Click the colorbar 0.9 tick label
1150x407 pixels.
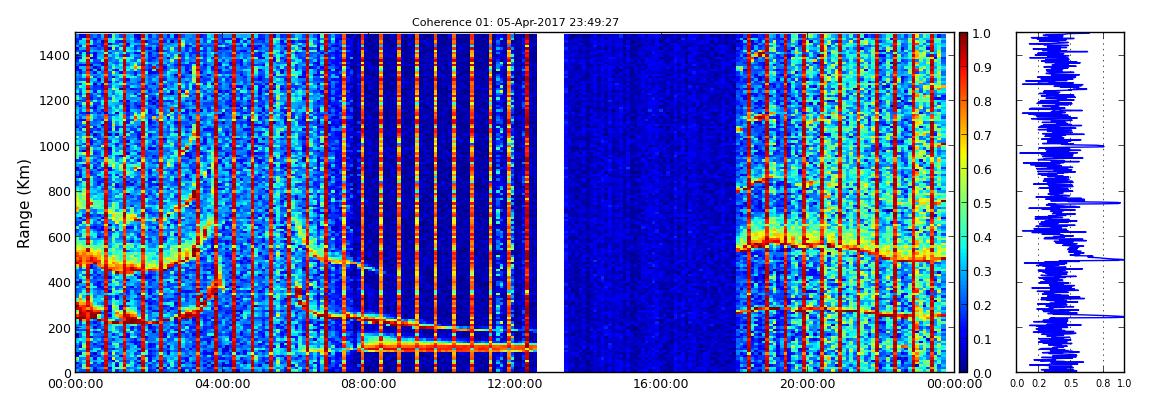(x=981, y=67)
